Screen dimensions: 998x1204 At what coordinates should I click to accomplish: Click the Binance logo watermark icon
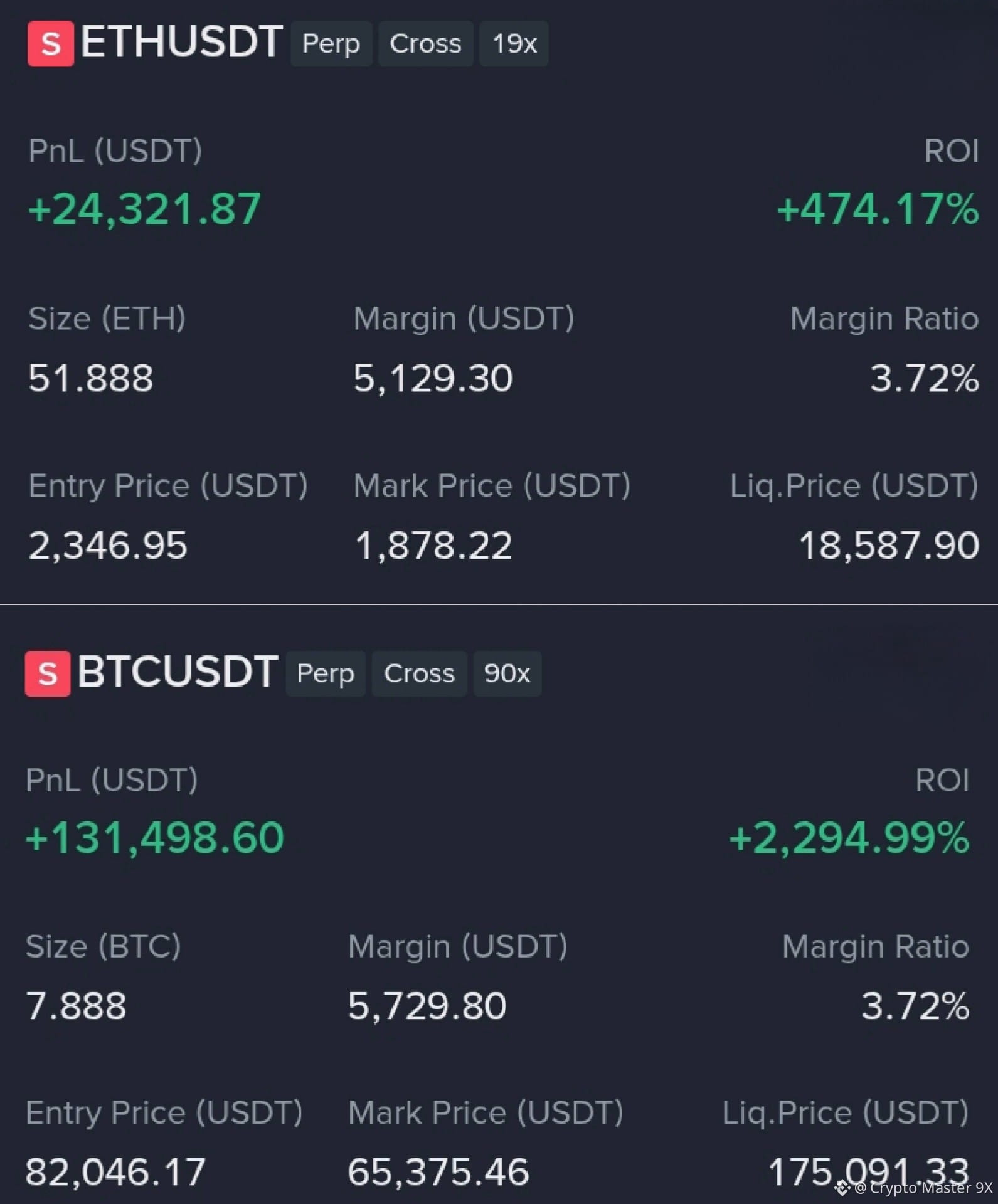point(842,1187)
